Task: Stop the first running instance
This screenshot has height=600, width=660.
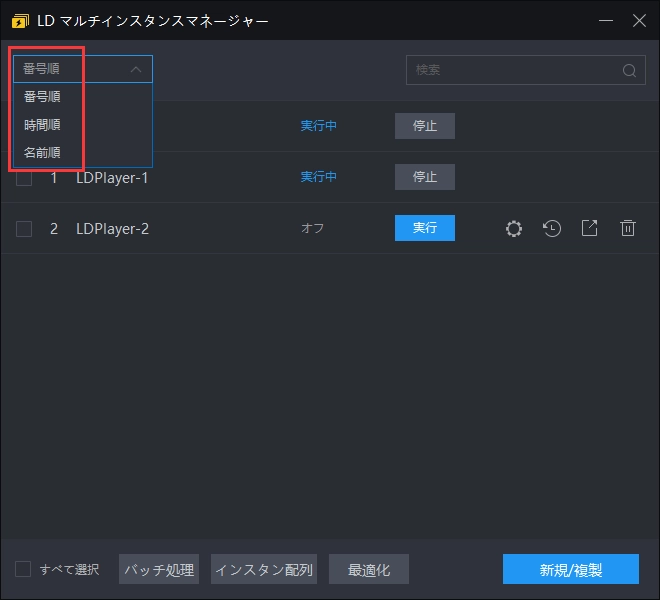Action: 425,126
